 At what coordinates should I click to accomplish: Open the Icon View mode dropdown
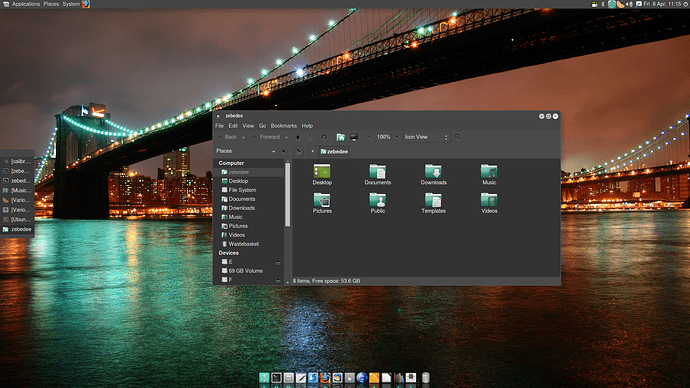(x=426, y=137)
